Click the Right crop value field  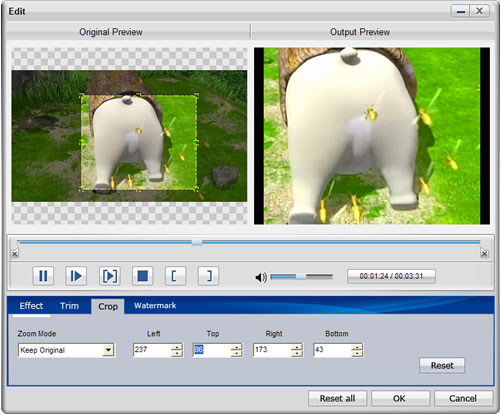click(272, 350)
